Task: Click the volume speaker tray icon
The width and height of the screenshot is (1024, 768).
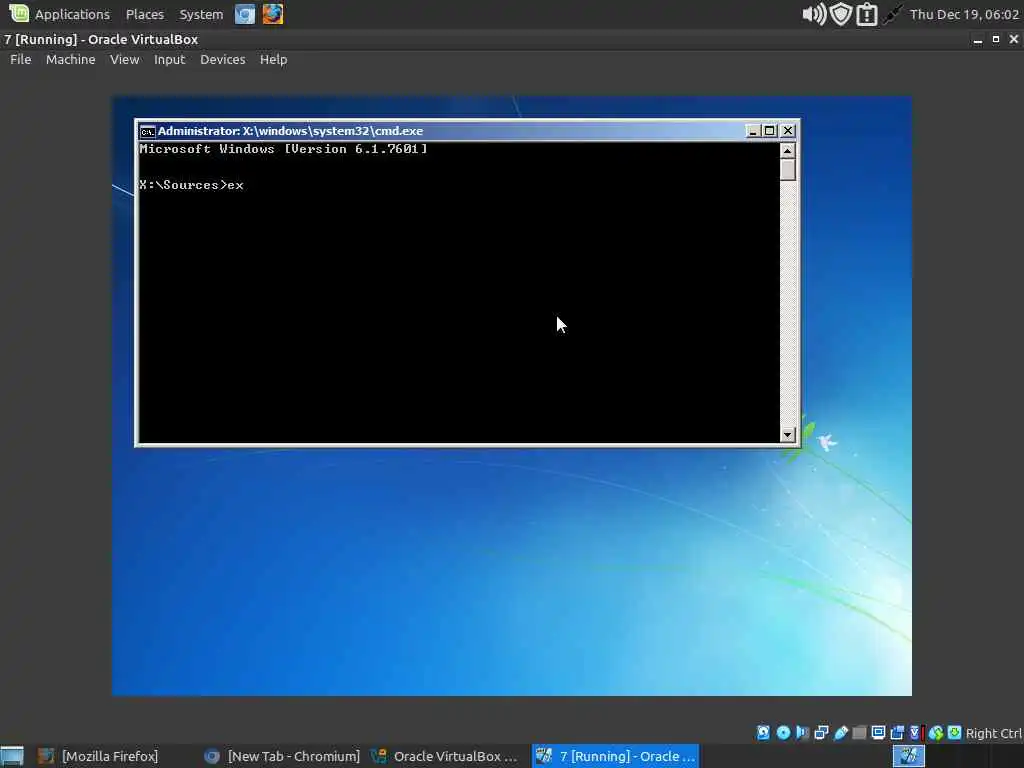Action: 814,14
